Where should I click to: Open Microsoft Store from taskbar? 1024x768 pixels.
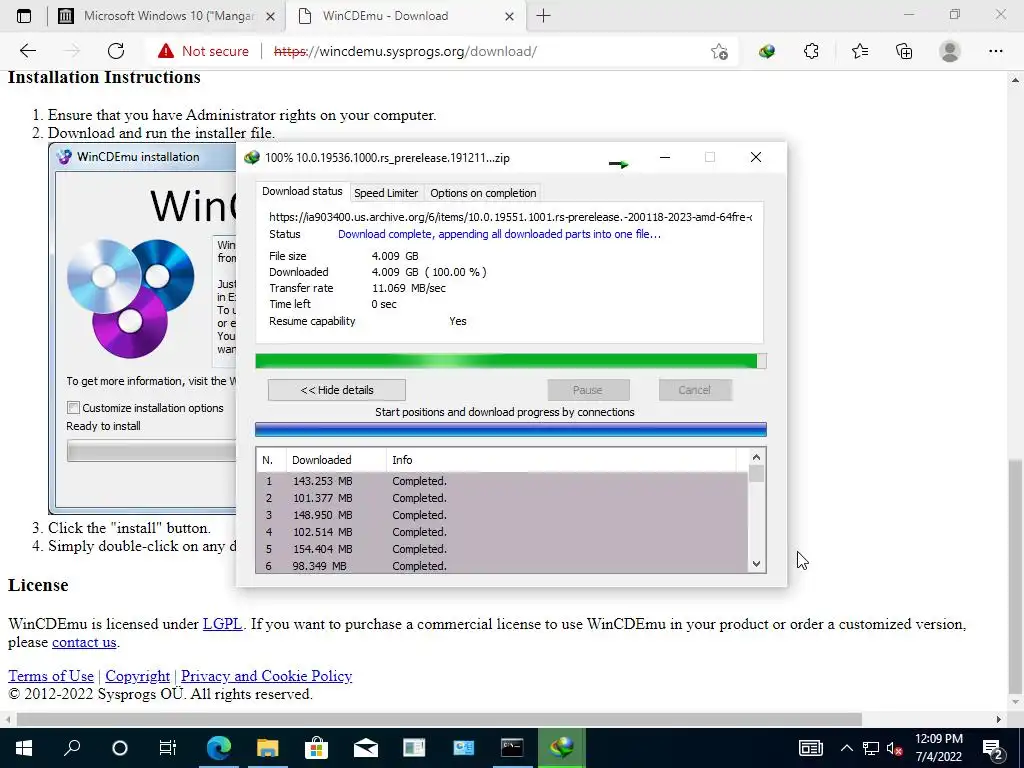coord(316,748)
